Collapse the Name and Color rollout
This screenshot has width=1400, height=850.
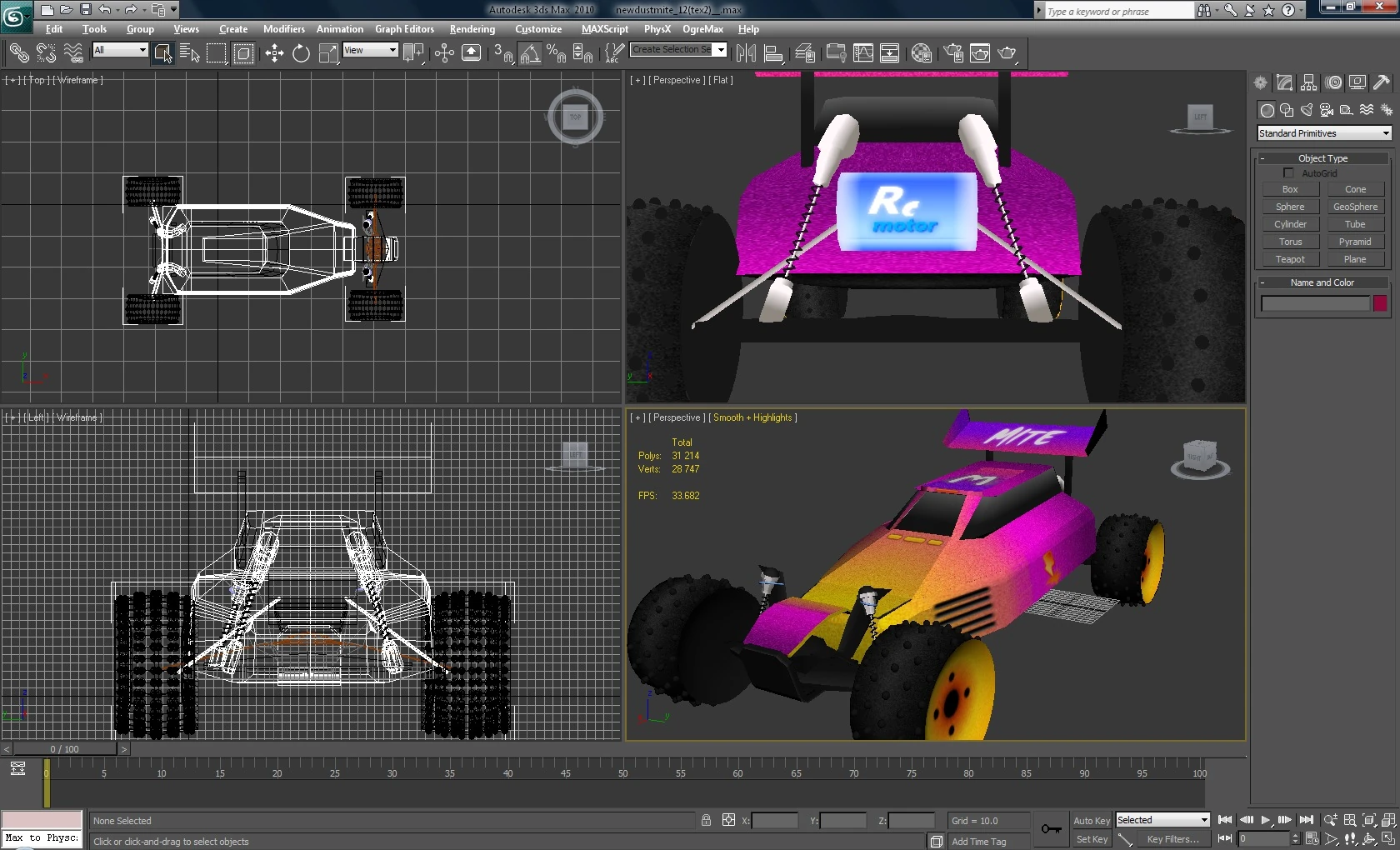point(1322,282)
